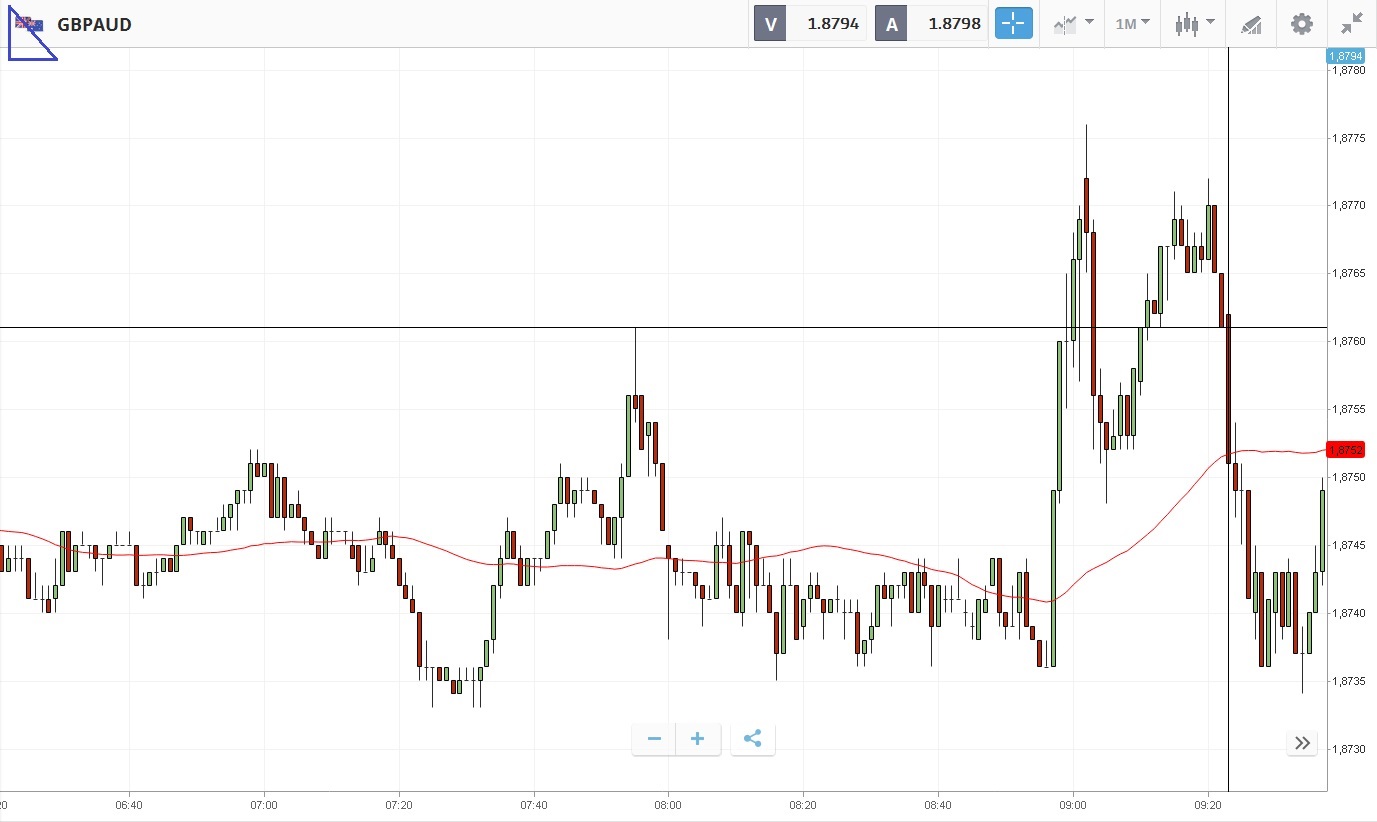This screenshot has height=822, width=1377.
Task: Click the red moving average tag 1,8752
Action: pos(1345,450)
